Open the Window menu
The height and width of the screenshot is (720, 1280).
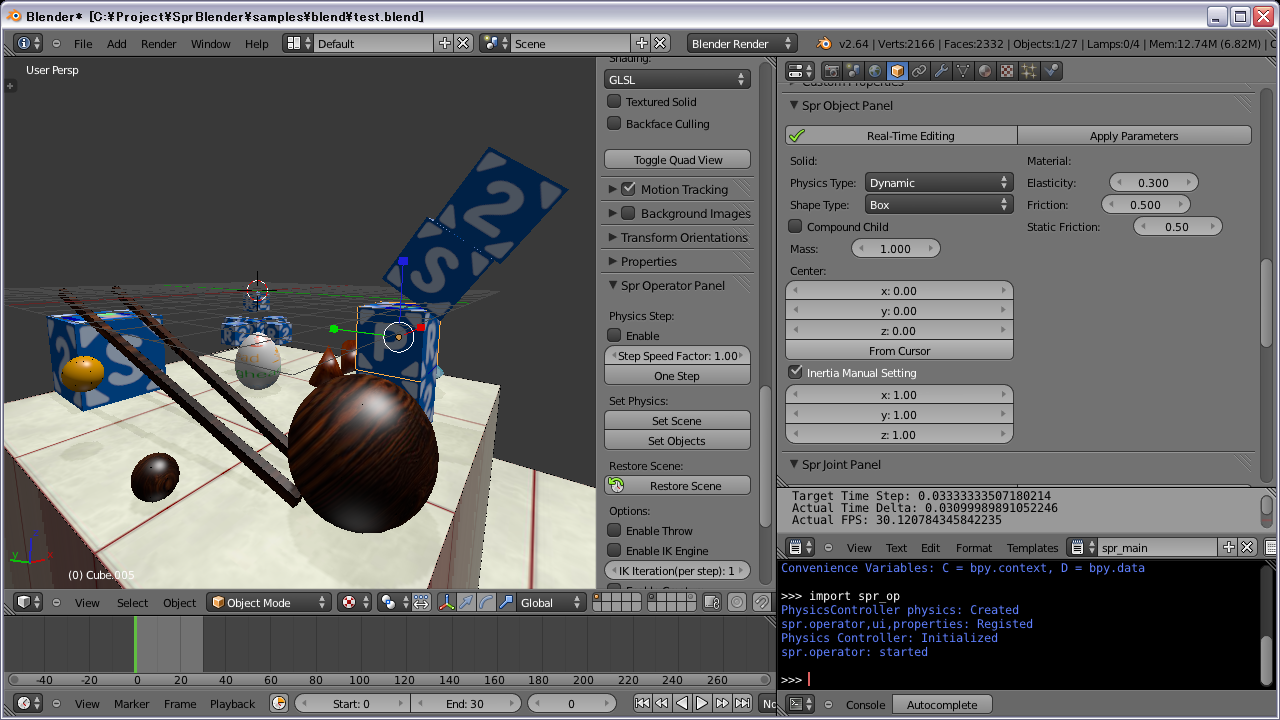[210, 43]
